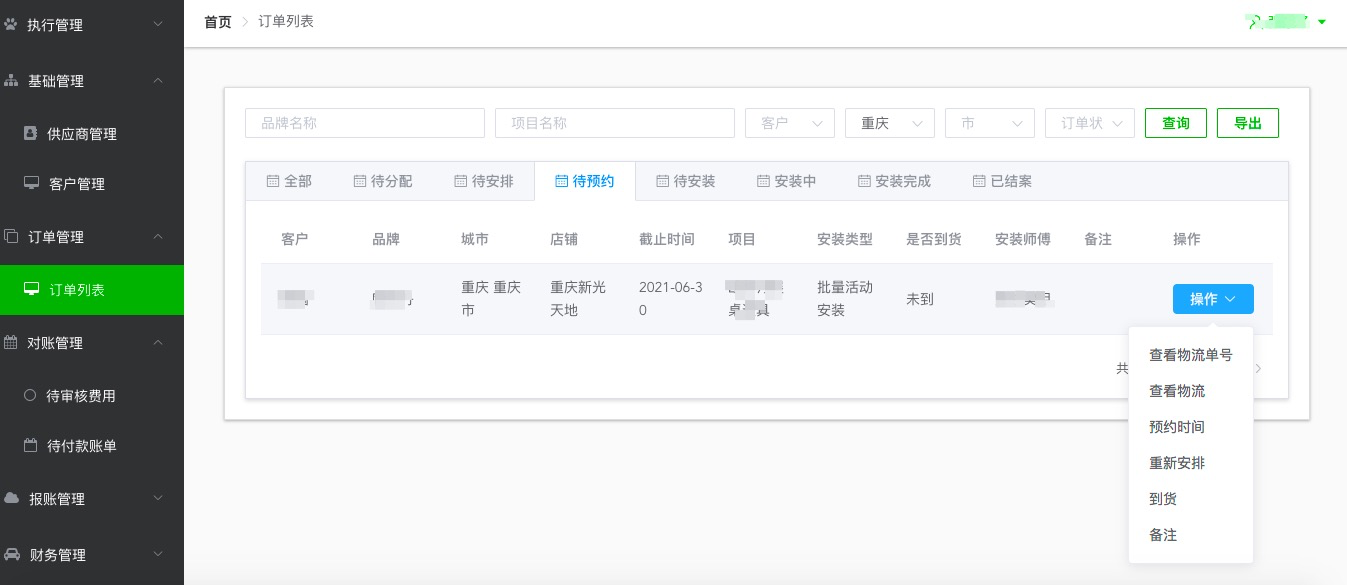1347x585 pixels.
Task: Switch to the 待分配 tab
Action: click(x=382, y=181)
